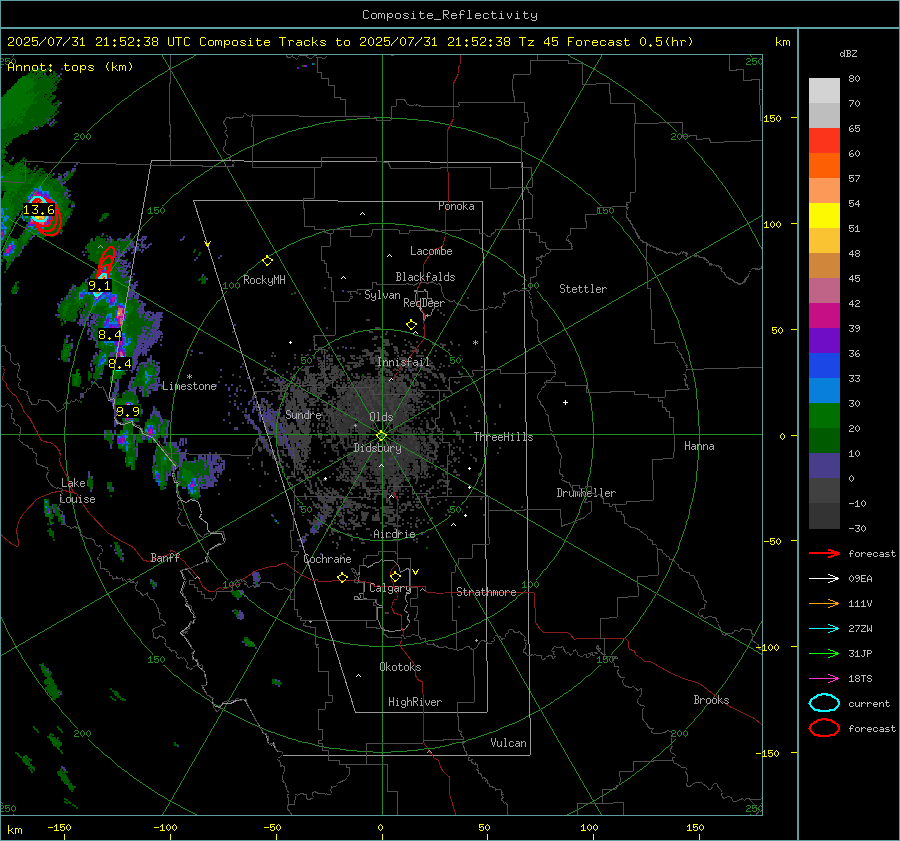The height and width of the screenshot is (841, 900).
Task: Click the Drumheller map label
Action: (x=586, y=493)
